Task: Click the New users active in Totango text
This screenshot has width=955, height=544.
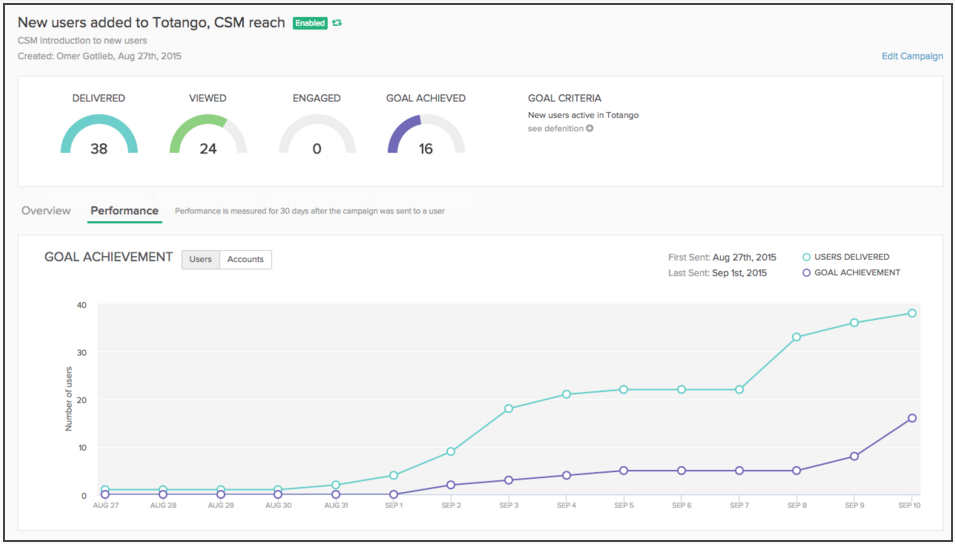Action: coord(583,115)
